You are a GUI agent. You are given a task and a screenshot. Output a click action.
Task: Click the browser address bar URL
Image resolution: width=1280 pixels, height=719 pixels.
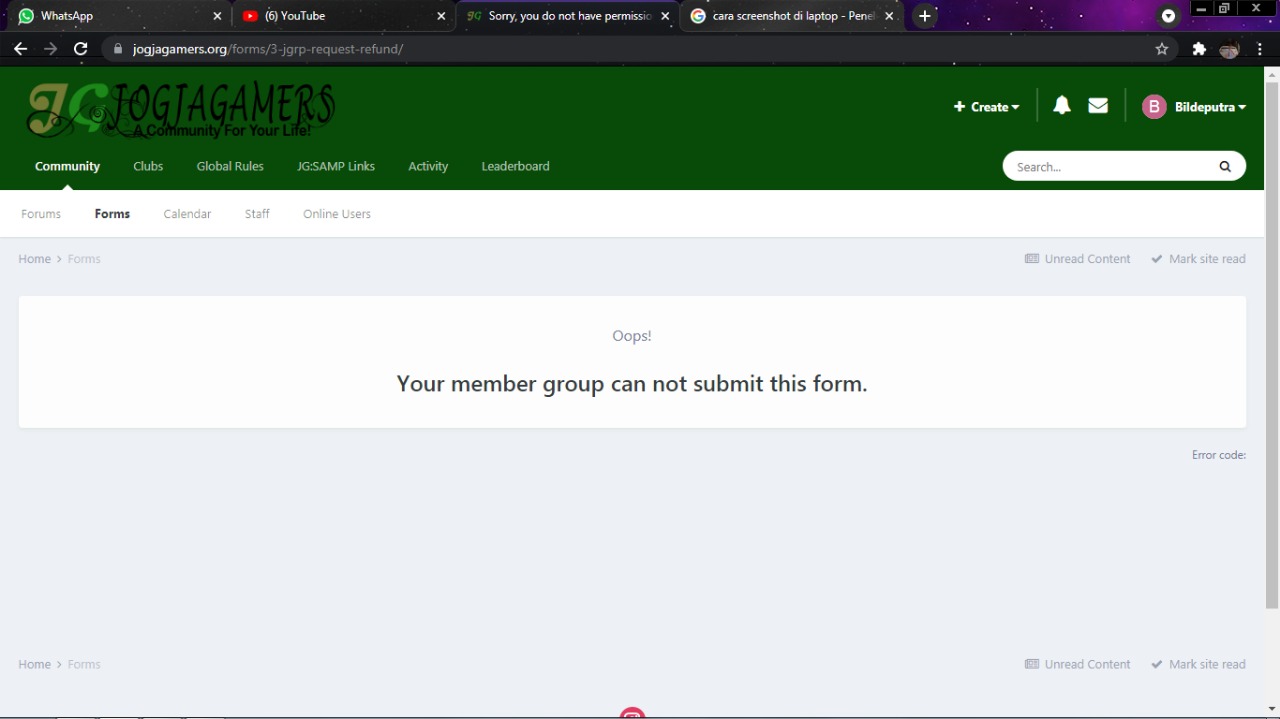pyautogui.click(x=268, y=49)
